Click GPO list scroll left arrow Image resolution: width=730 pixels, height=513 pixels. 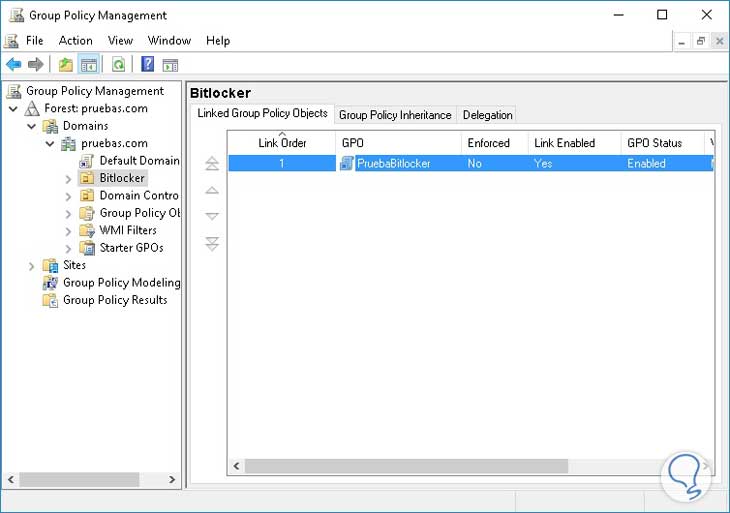point(237,466)
